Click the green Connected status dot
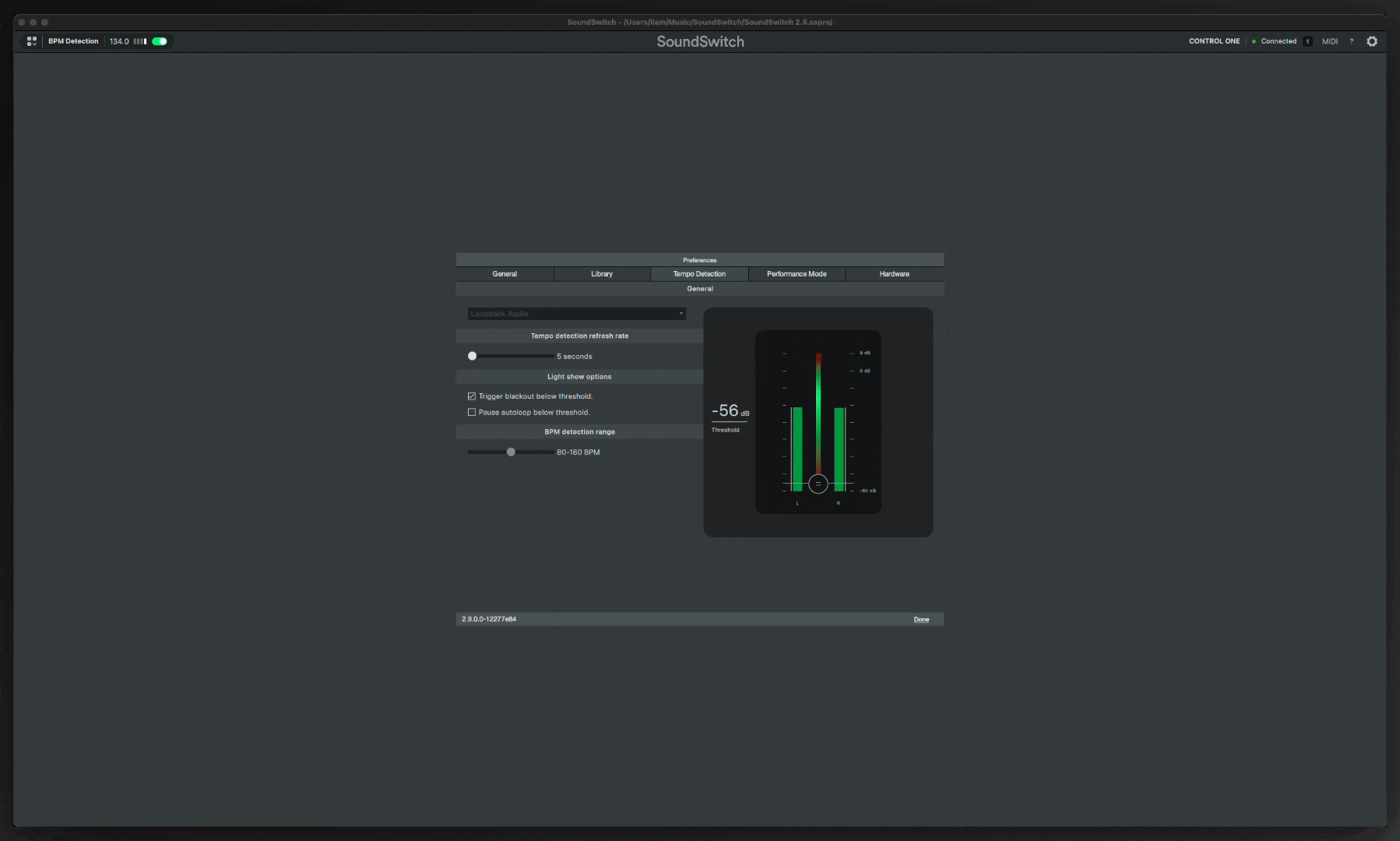This screenshot has width=1400, height=841. tap(1254, 41)
